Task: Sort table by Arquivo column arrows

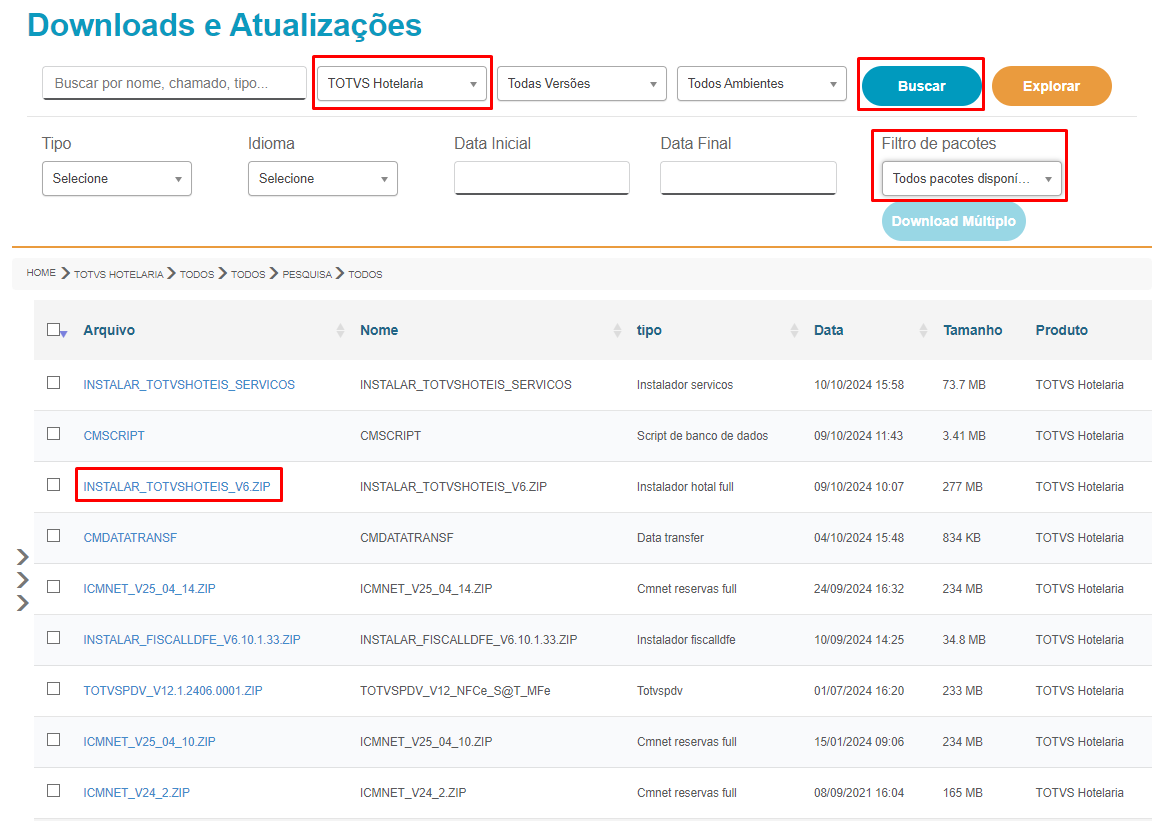Action: (340, 330)
